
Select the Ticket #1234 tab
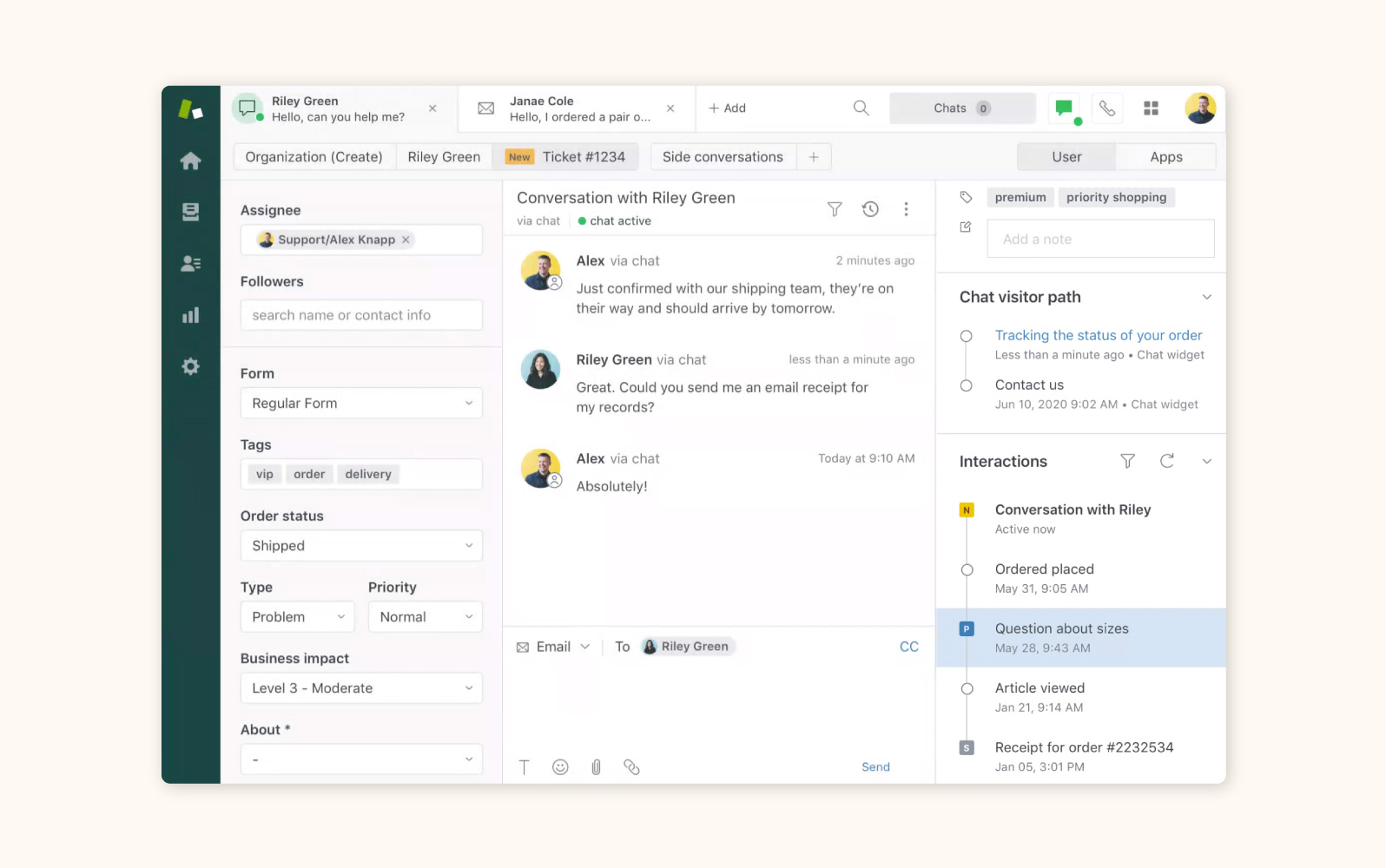coord(565,157)
